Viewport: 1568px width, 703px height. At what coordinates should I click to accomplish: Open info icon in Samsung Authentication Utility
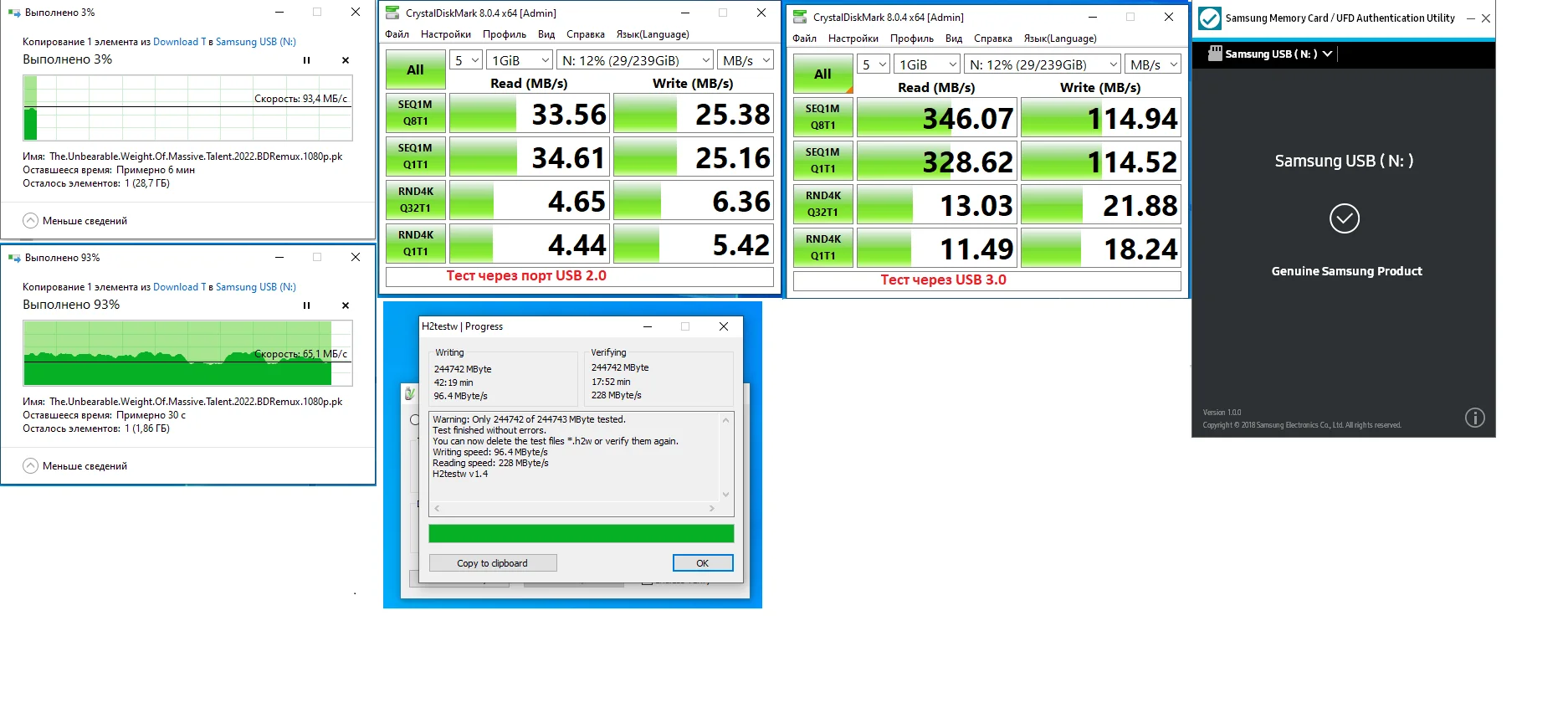(x=1475, y=418)
